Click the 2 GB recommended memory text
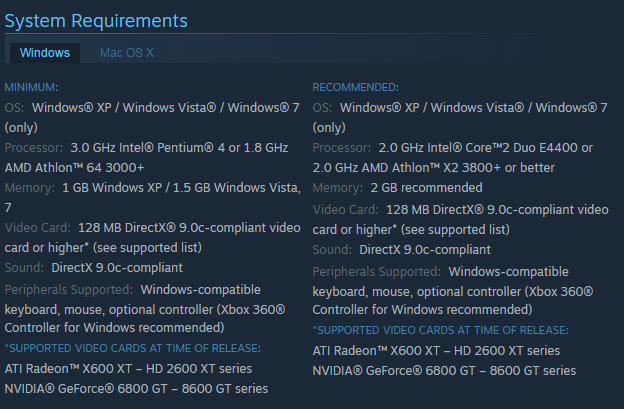624x409 pixels. (426, 187)
